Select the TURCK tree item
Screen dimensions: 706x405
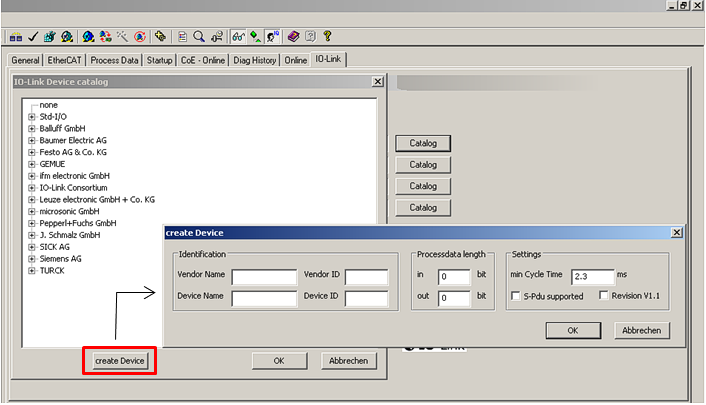point(52,271)
